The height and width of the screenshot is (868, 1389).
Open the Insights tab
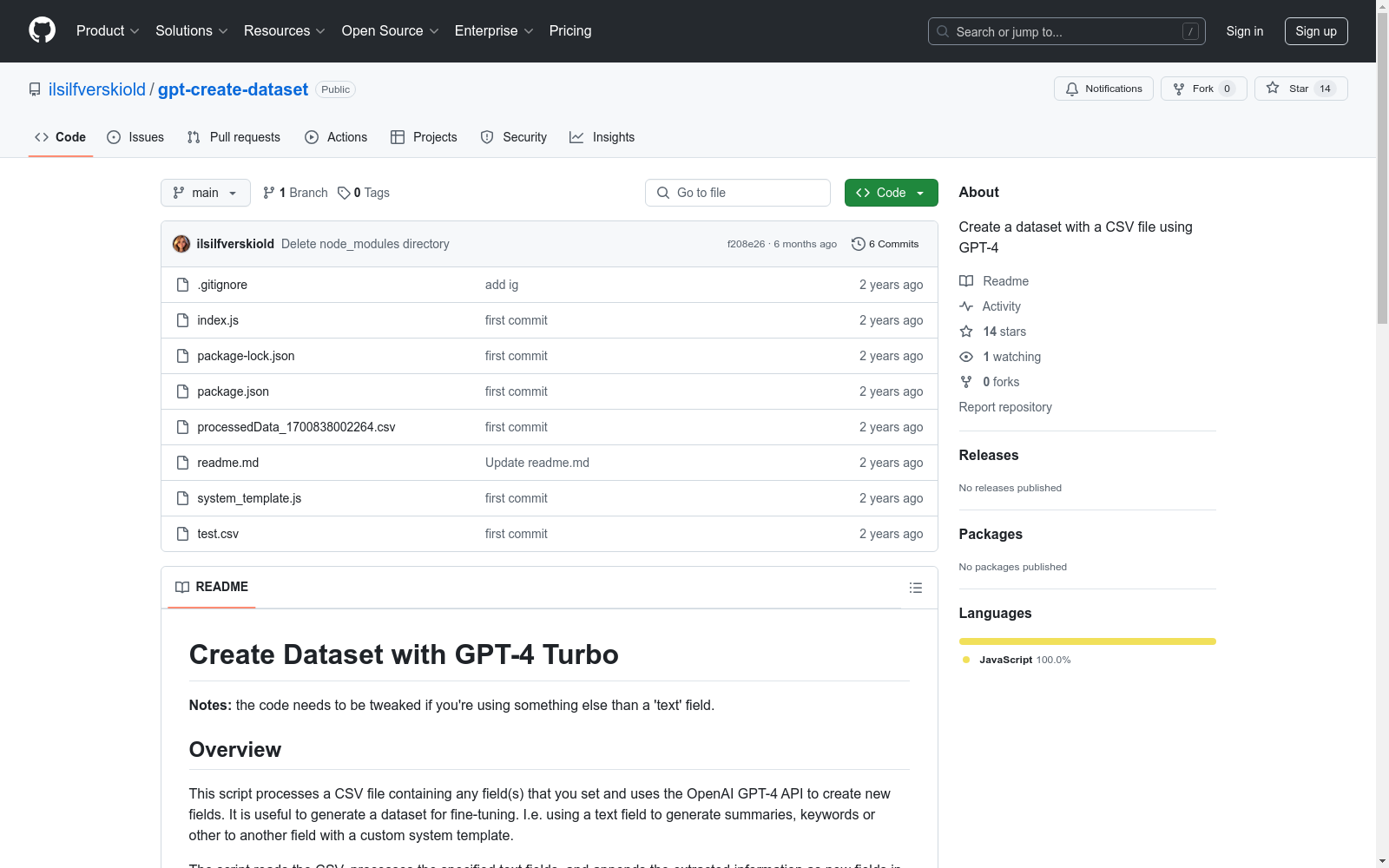[x=602, y=137]
